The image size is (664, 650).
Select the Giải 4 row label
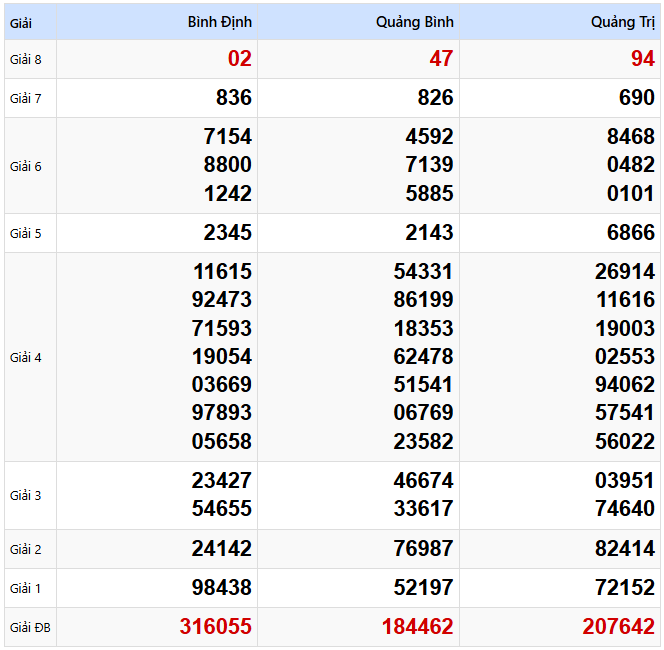tap(26, 357)
